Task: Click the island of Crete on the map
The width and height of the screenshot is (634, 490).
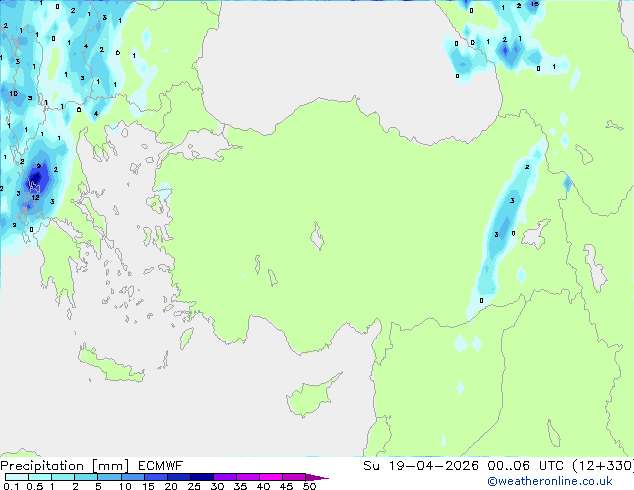Action: pos(110,365)
